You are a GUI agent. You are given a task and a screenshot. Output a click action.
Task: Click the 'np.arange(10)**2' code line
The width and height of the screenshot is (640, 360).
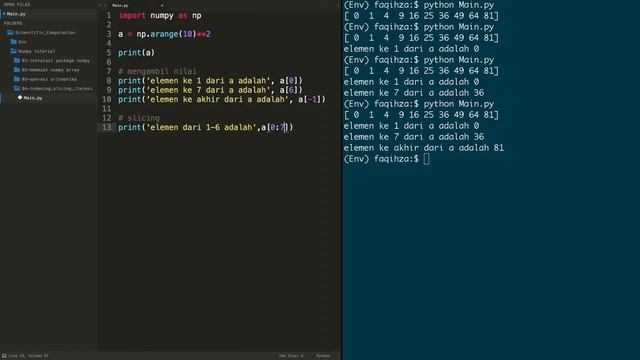click(164, 34)
